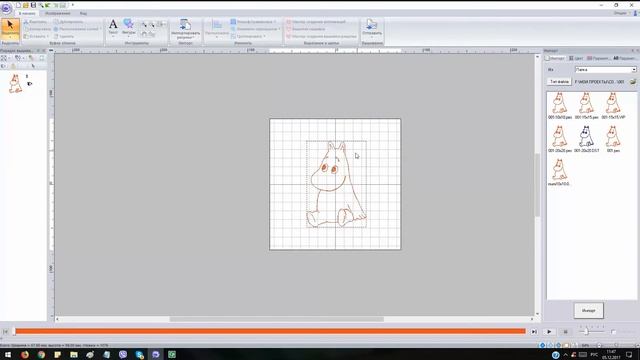This screenshot has width=640, height=360.
Task: Click the Импорт button below the thumbnails
Action: [589, 311]
